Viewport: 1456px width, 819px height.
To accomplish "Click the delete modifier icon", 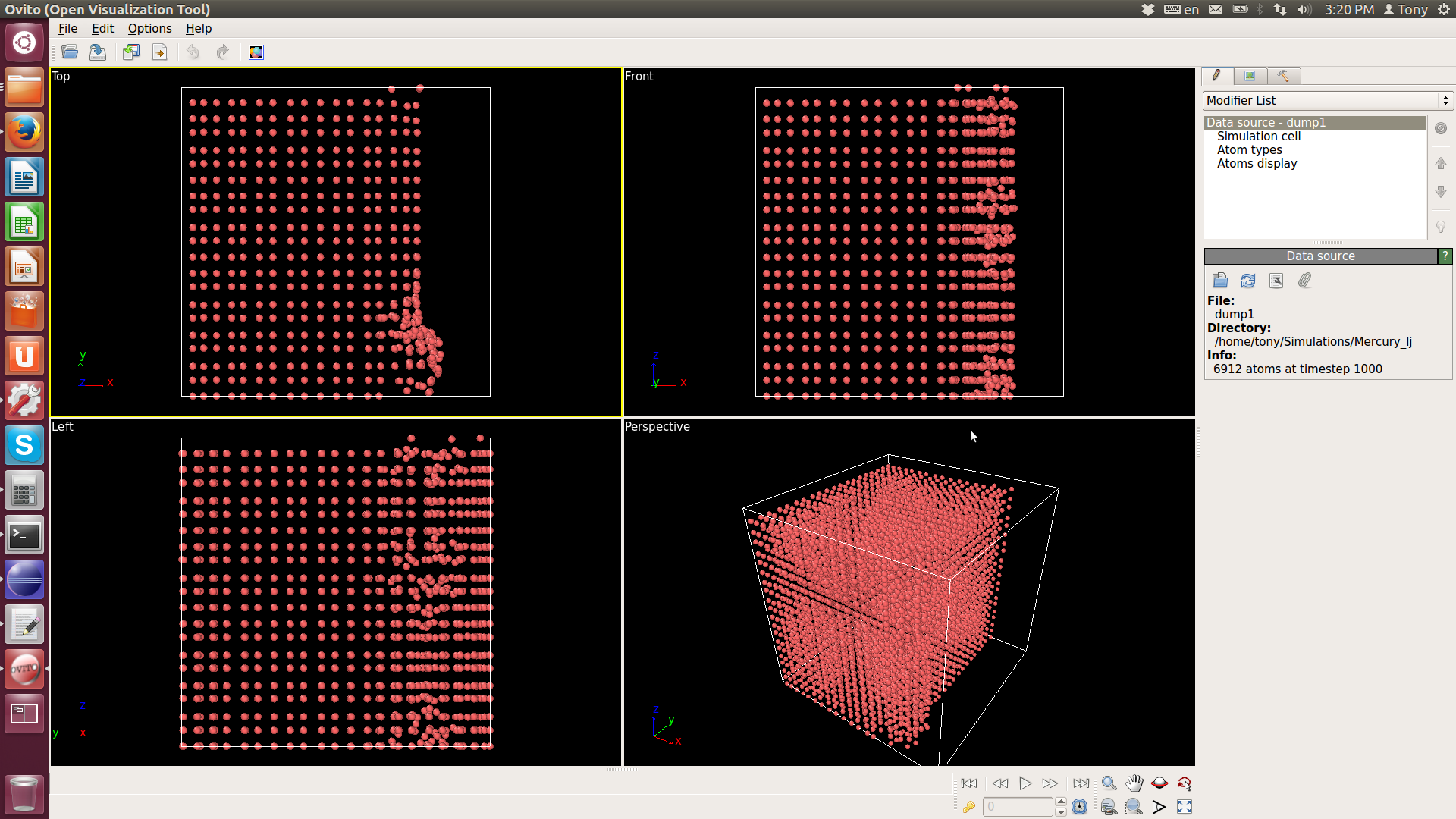I will click(1441, 129).
